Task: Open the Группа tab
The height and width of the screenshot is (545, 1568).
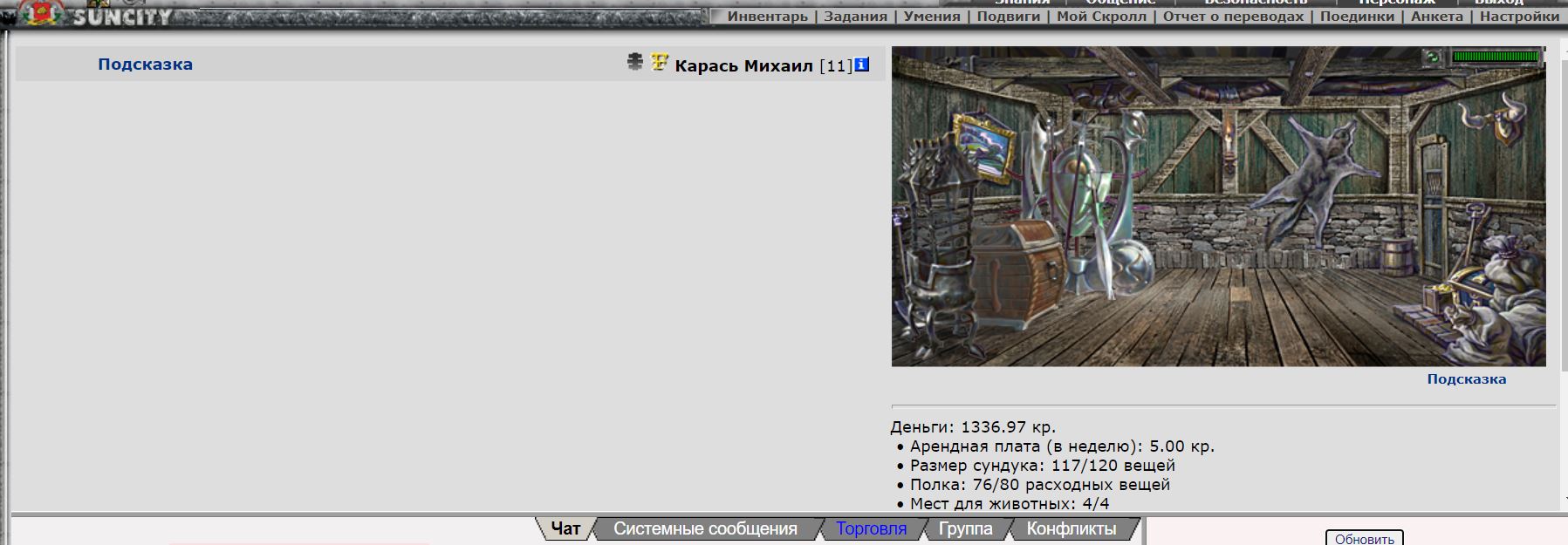Action: [x=965, y=528]
